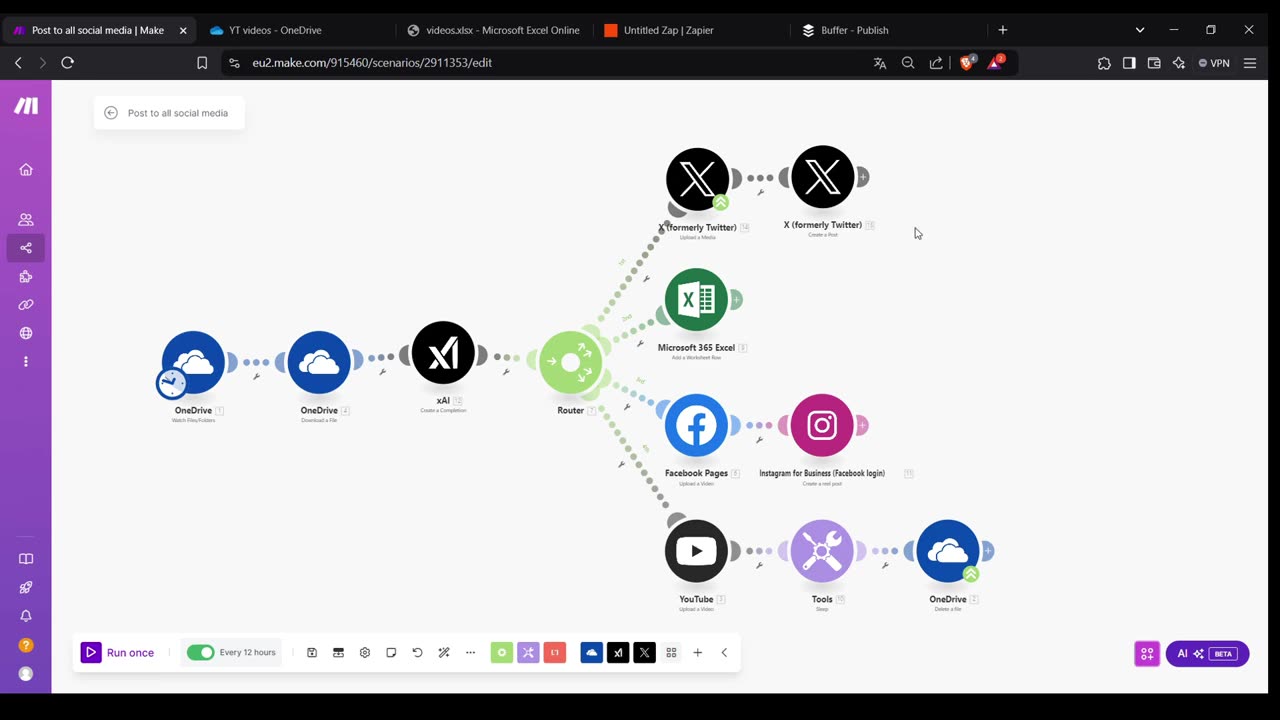Image resolution: width=1280 pixels, height=720 pixels.
Task: Open Home in Make sidebar
Action: 26,170
